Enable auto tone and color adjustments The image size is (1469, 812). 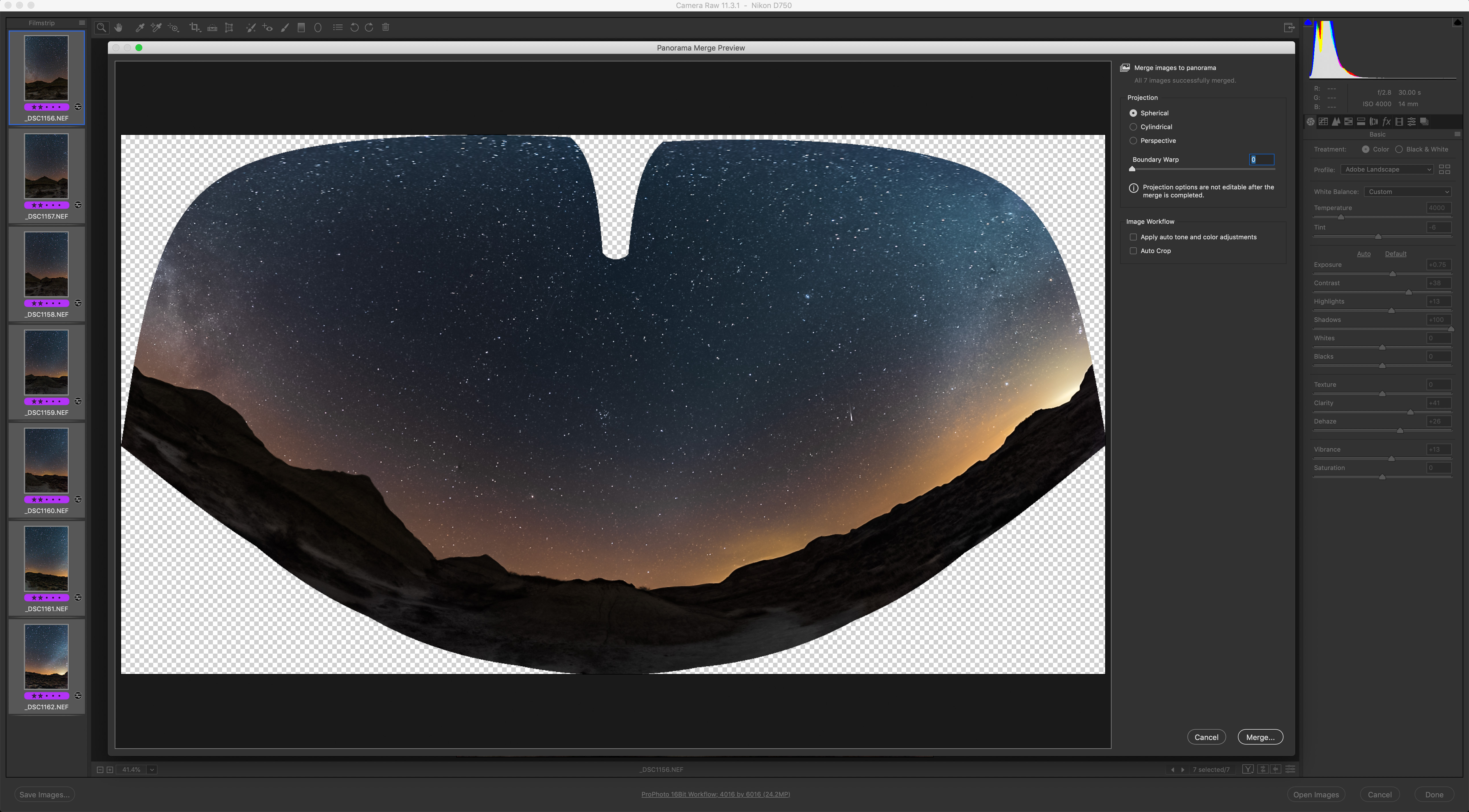(x=1133, y=237)
